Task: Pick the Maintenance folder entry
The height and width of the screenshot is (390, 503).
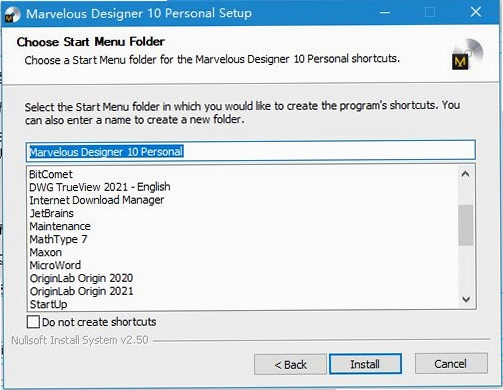Action: [60, 226]
